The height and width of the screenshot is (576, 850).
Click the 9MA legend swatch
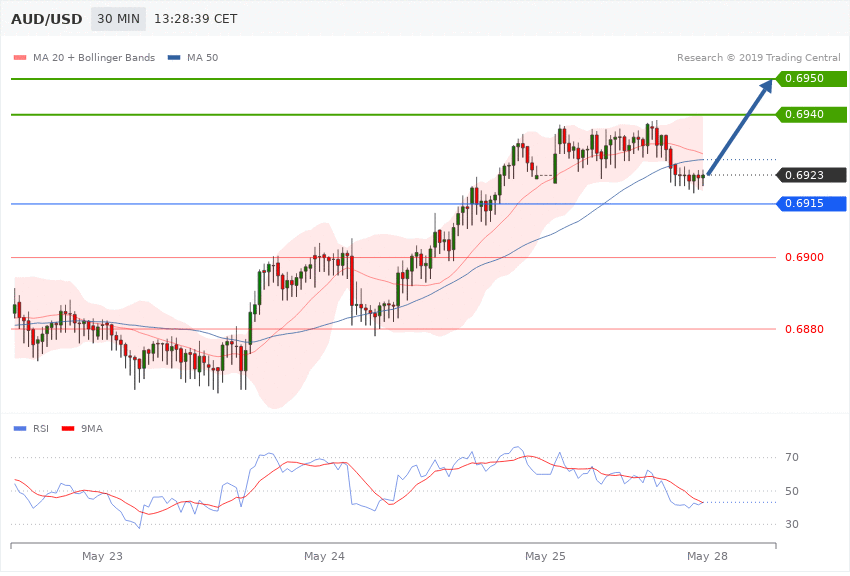tap(68, 429)
